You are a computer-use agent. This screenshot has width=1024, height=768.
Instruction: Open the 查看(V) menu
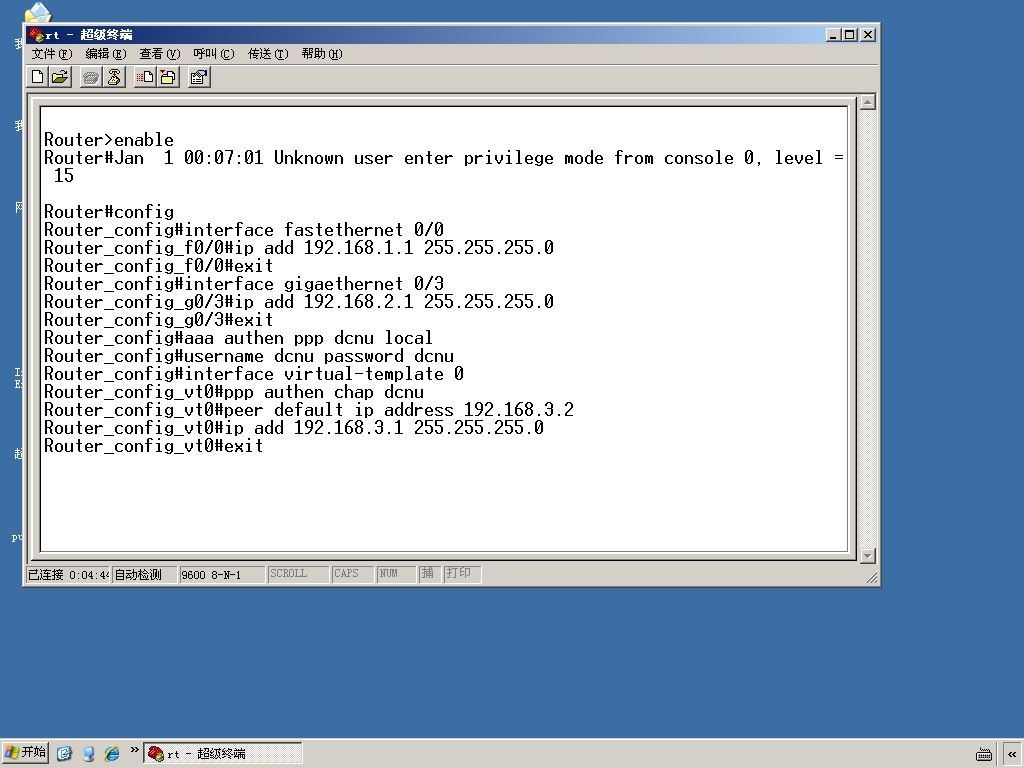(159, 54)
